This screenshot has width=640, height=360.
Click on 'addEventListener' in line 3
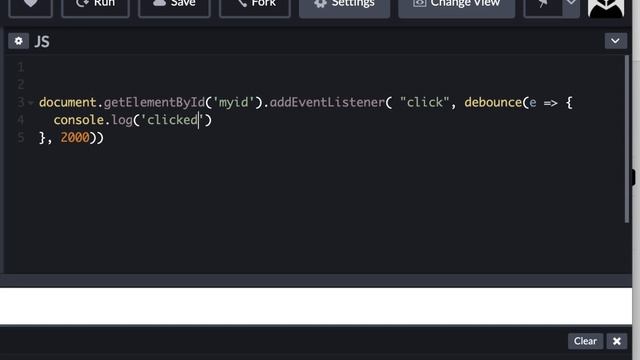point(327,102)
